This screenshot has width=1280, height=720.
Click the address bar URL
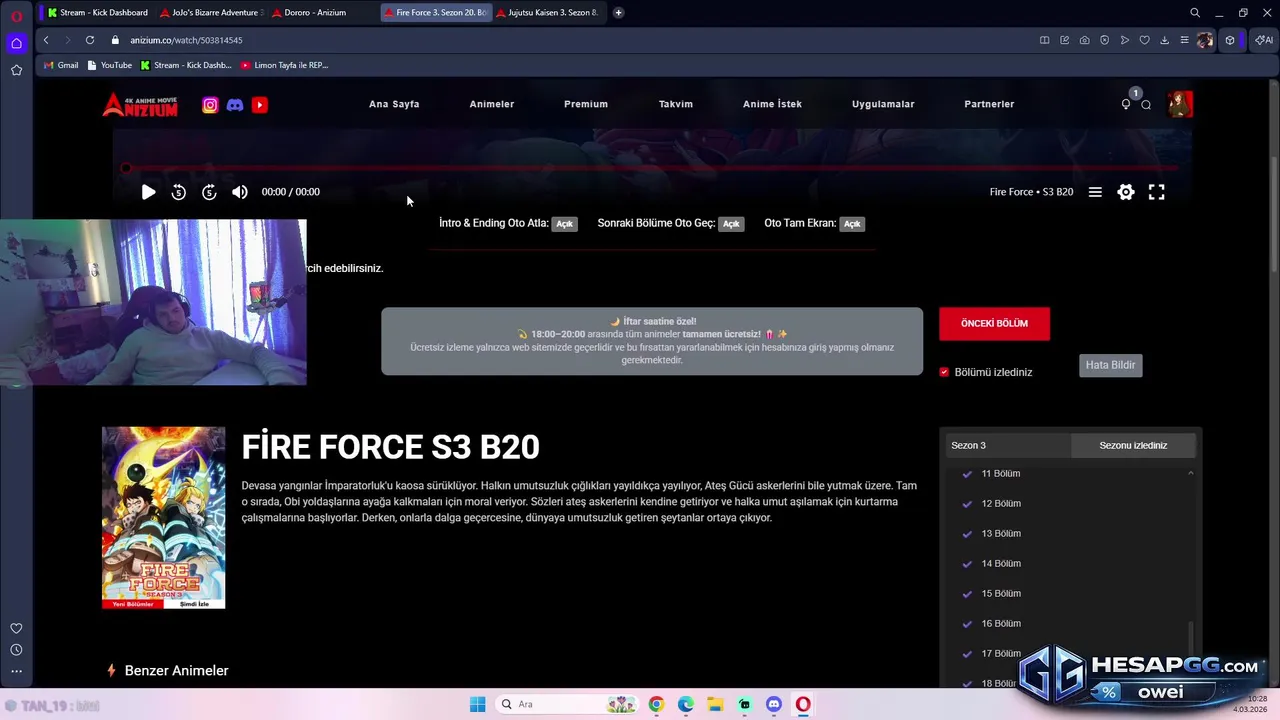click(186, 40)
